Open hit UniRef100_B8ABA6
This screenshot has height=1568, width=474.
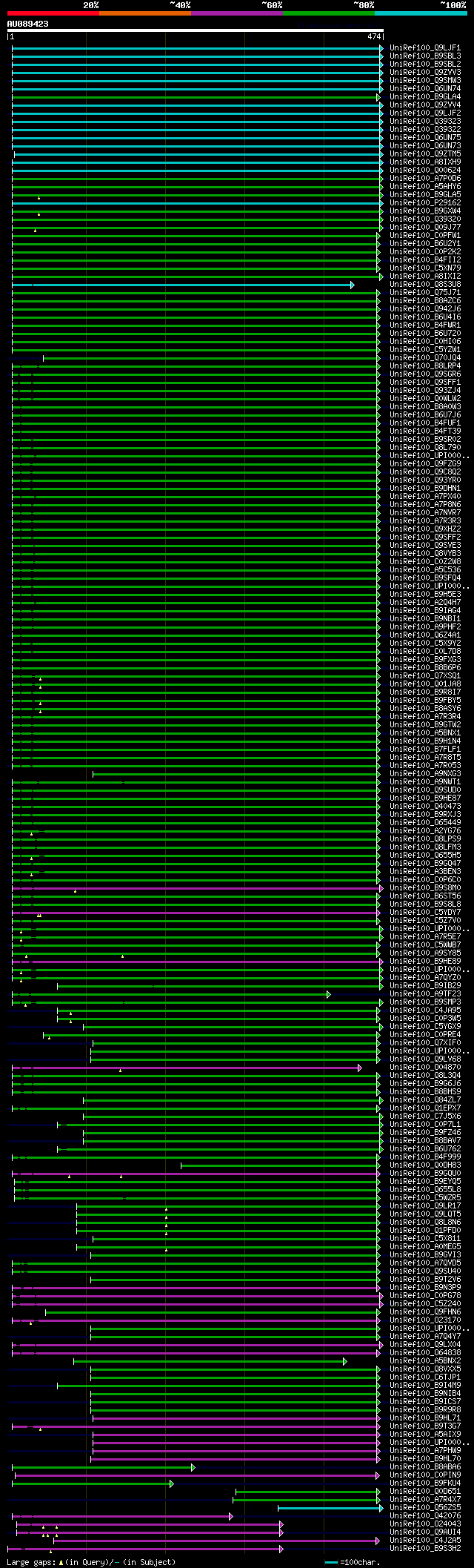point(425,1467)
